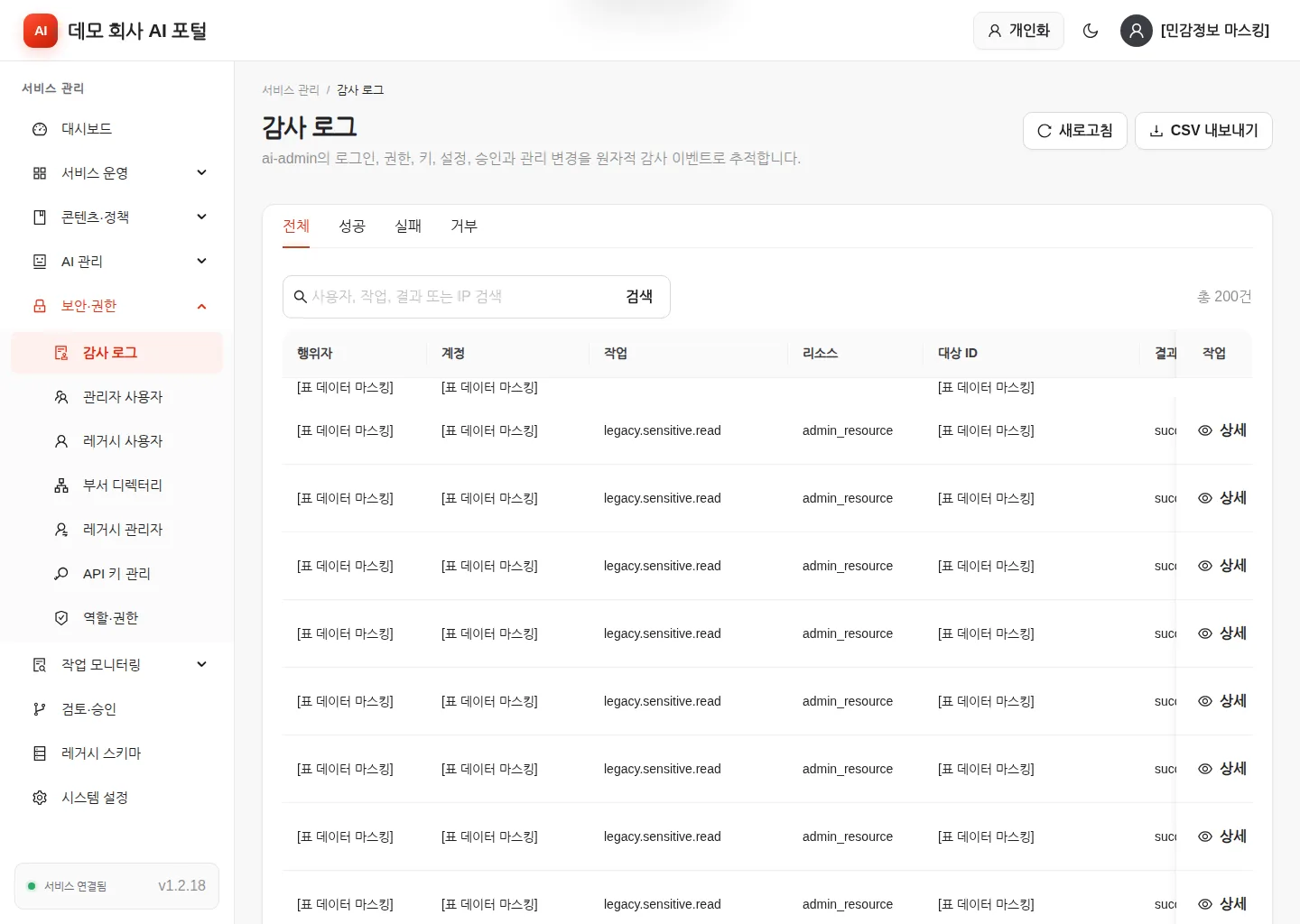Open 시스템 설정 page
1300x924 pixels.
coord(117,798)
